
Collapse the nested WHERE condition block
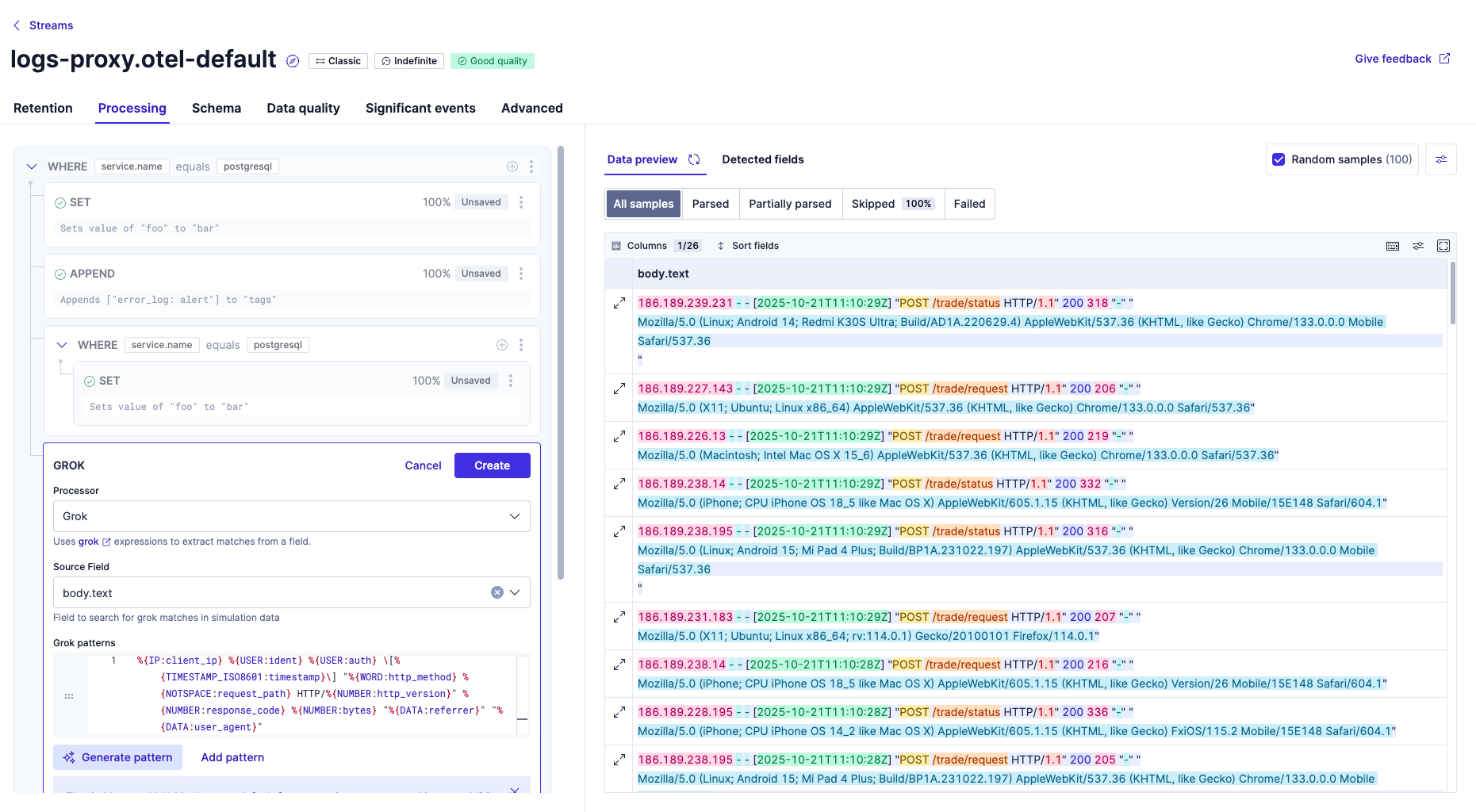pos(62,345)
